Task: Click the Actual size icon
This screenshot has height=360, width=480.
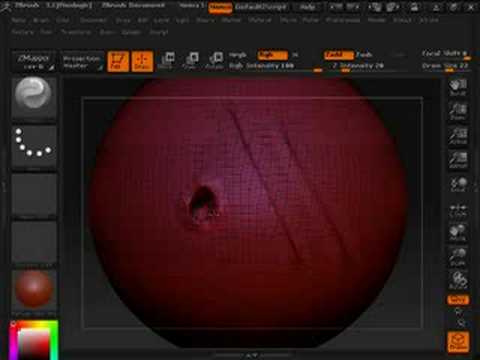Action: click(x=458, y=136)
